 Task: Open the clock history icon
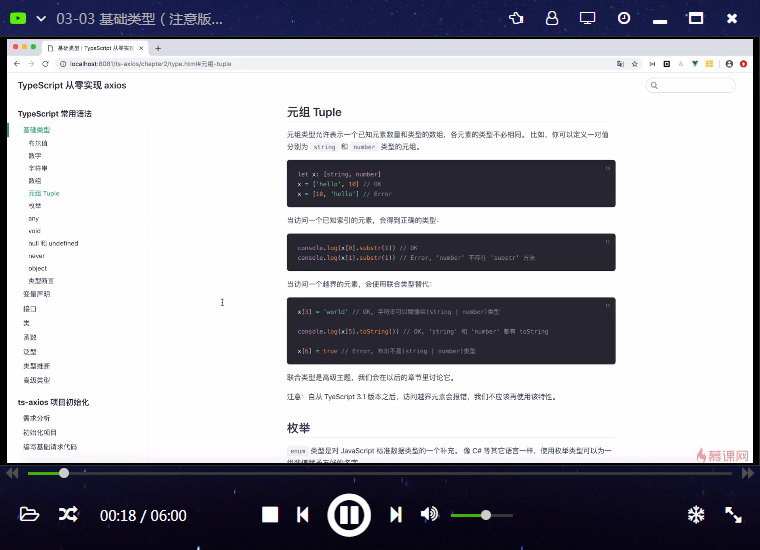(624, 18)
